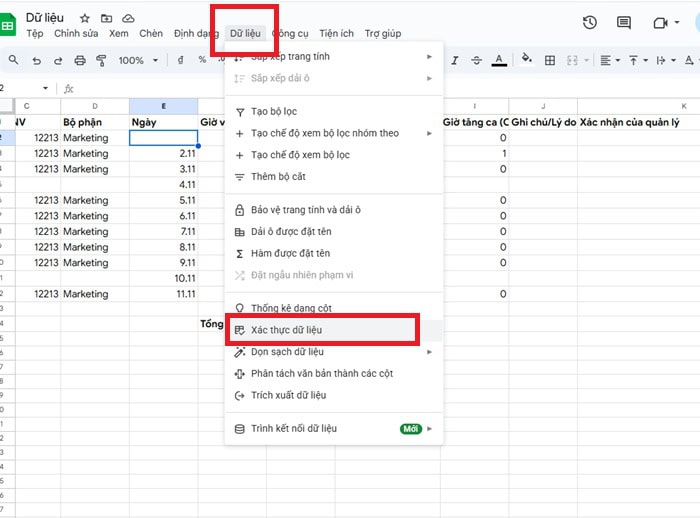Rename the Dữ liệu document title
This screenshot has height=518, width=700.
pyautogui.click(x=45, y=18)
